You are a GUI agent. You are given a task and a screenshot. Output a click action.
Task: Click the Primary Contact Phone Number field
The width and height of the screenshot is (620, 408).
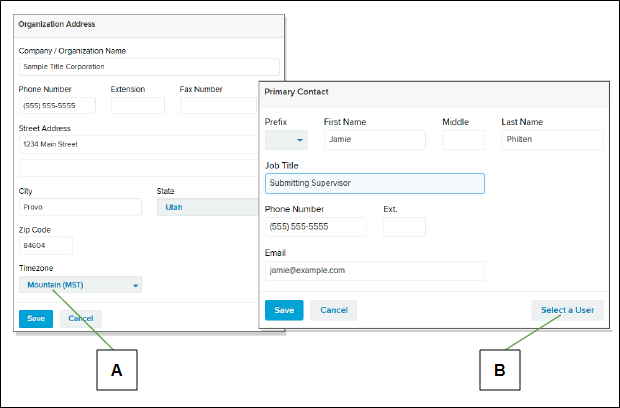[316, 227]
